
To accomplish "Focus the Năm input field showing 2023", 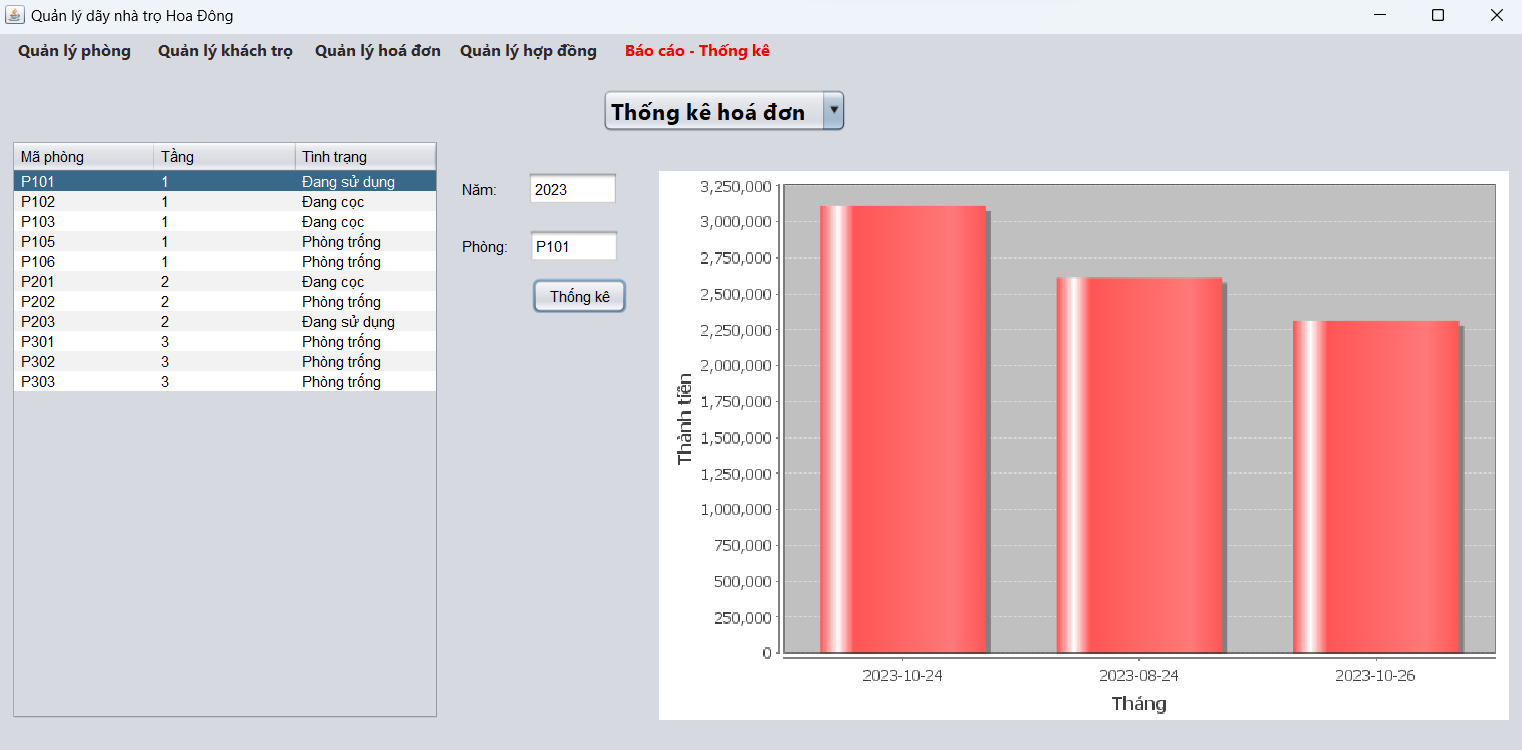I will 573,189.
